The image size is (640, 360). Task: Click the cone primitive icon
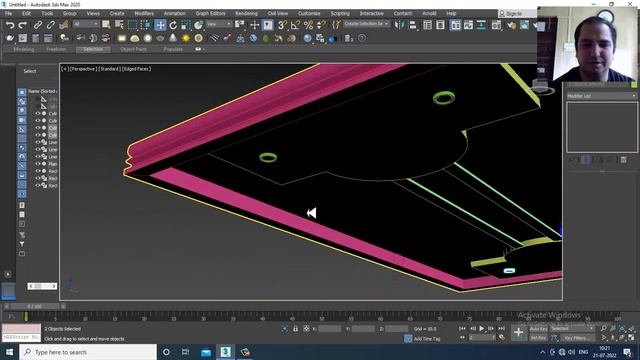coord(173,38)
